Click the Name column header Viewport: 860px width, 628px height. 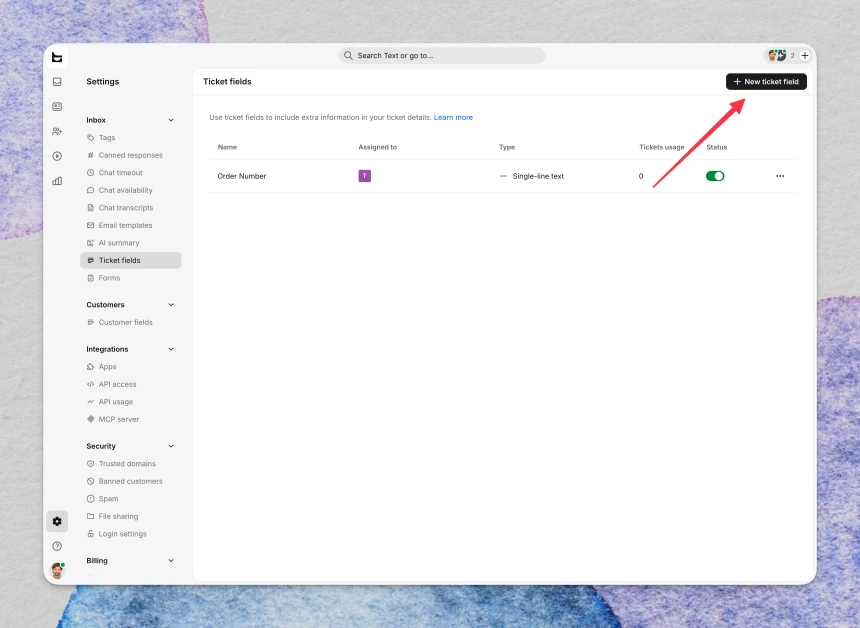(227, 147)
